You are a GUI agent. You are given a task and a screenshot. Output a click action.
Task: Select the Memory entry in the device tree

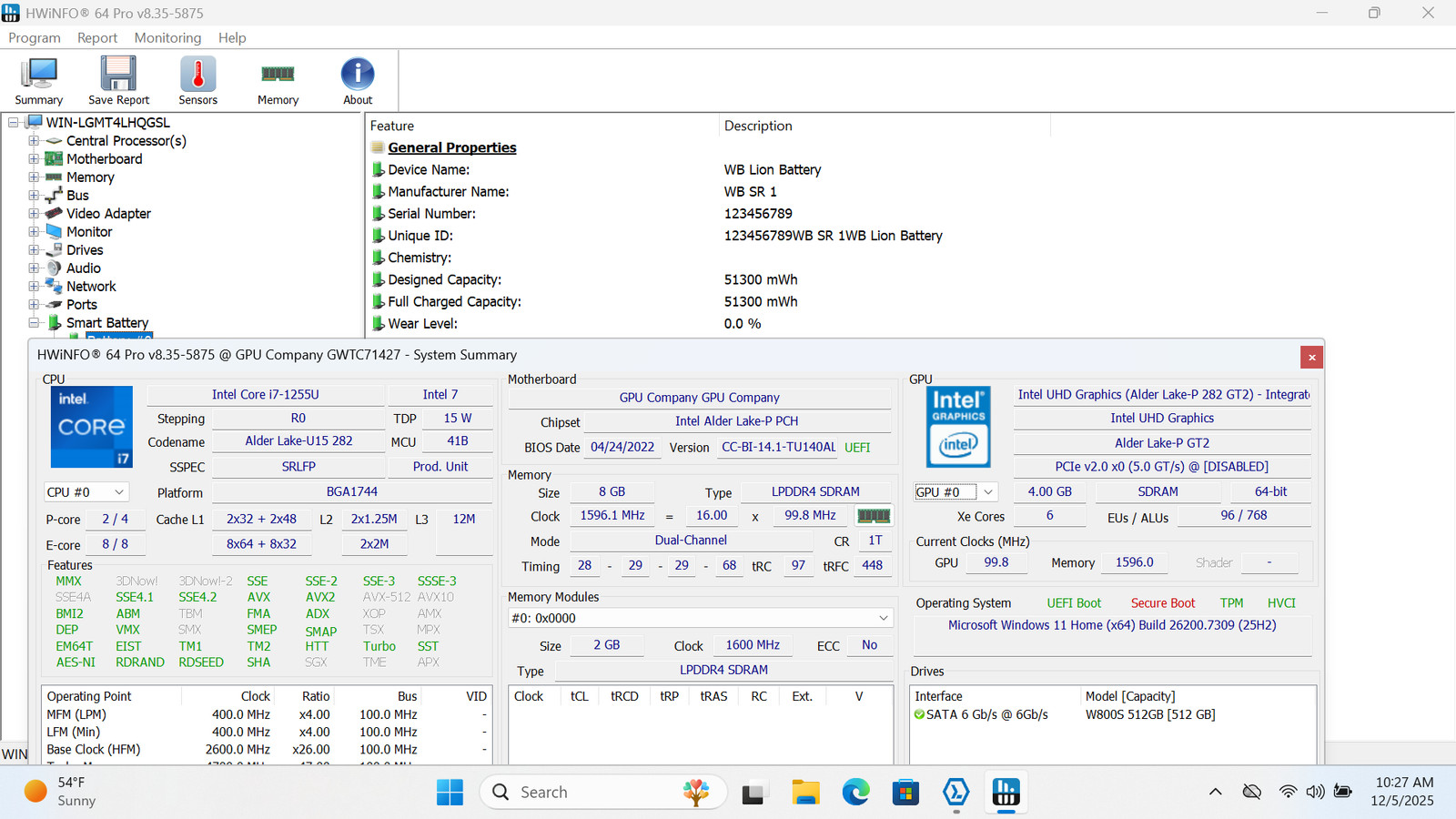tap(90, 177)
